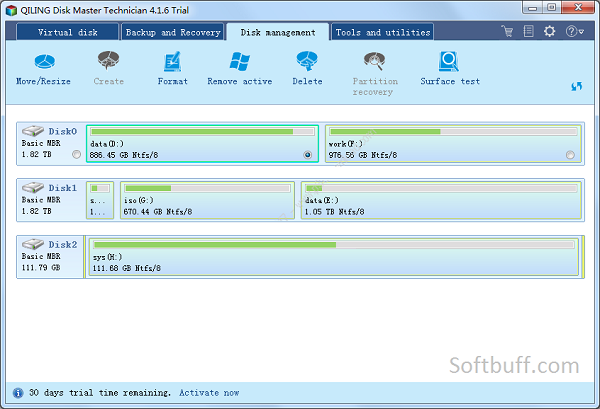Click the data (D:) usage bar

(202, 132)
